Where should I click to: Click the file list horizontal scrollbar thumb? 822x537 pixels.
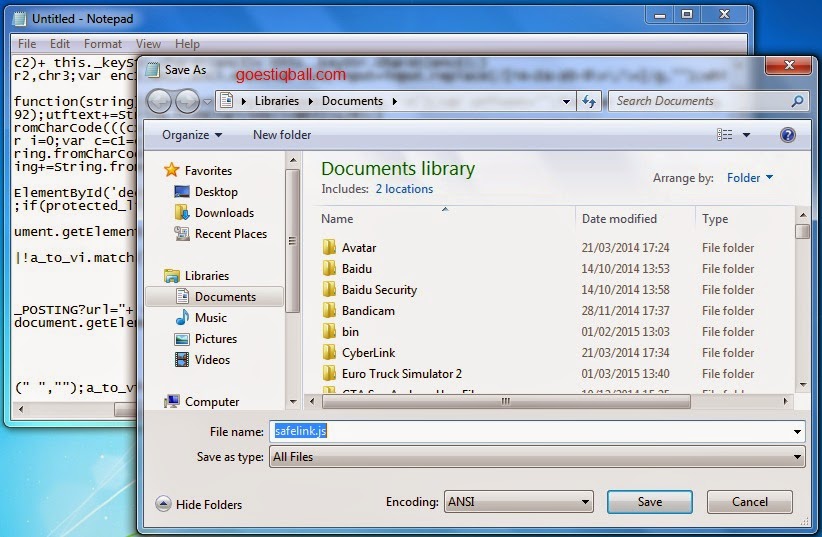[x=506, y=401]
